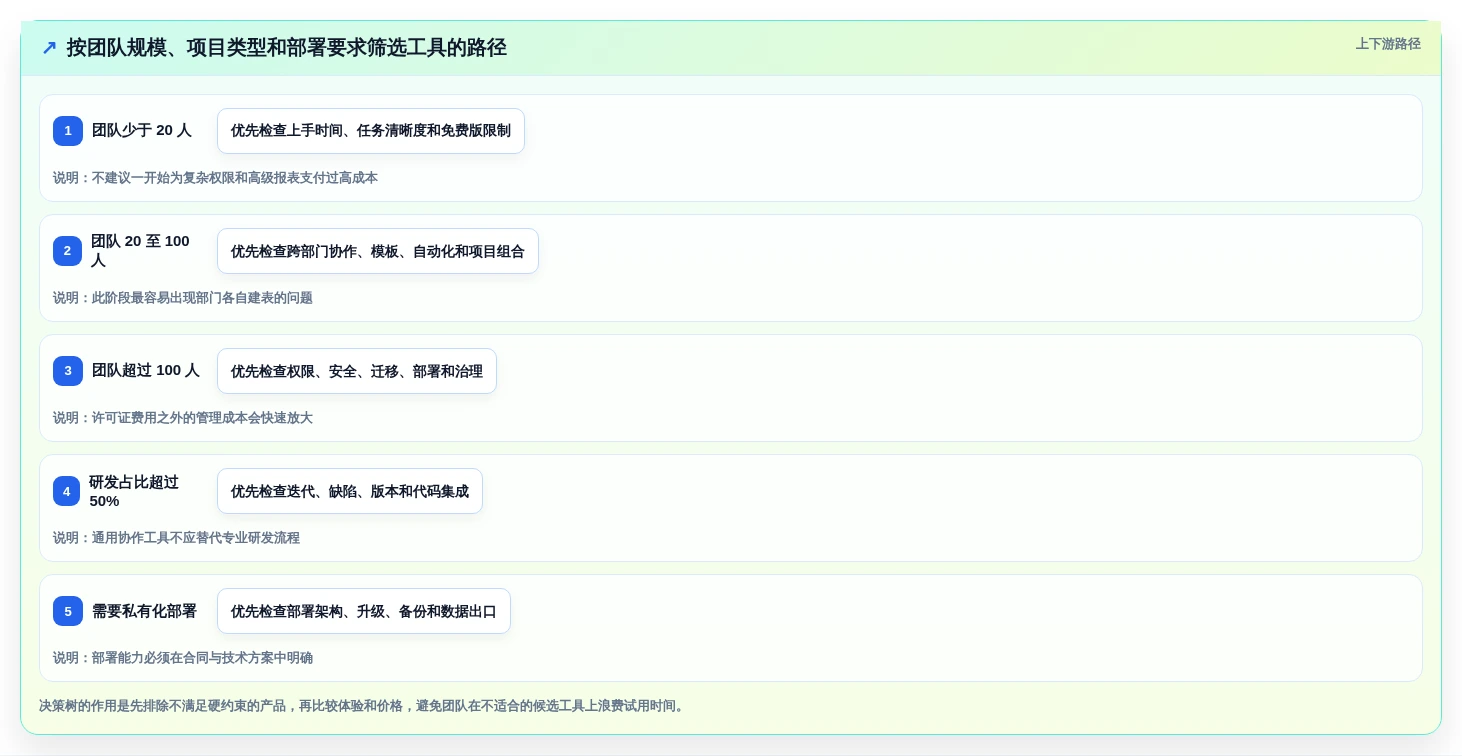
Task: Click the 团队超过 100 人 condition
Action: click(x=146, y=370)
